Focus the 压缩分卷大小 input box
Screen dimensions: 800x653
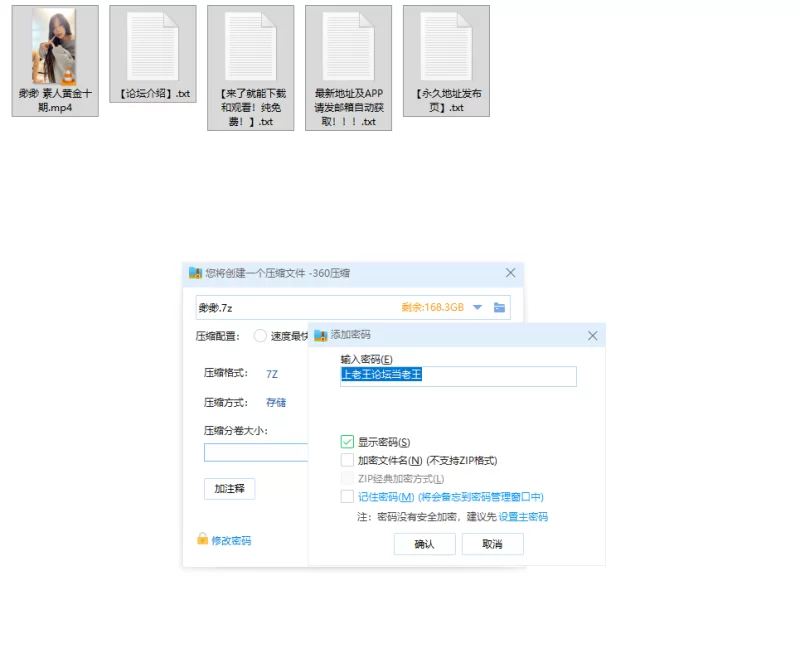pyautogui.click(x=256, y=453)
